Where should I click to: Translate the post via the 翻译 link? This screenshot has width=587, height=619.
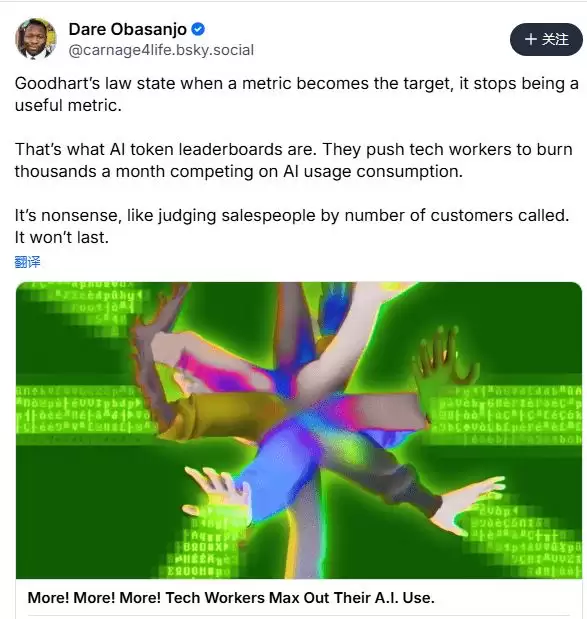[27, 262]
